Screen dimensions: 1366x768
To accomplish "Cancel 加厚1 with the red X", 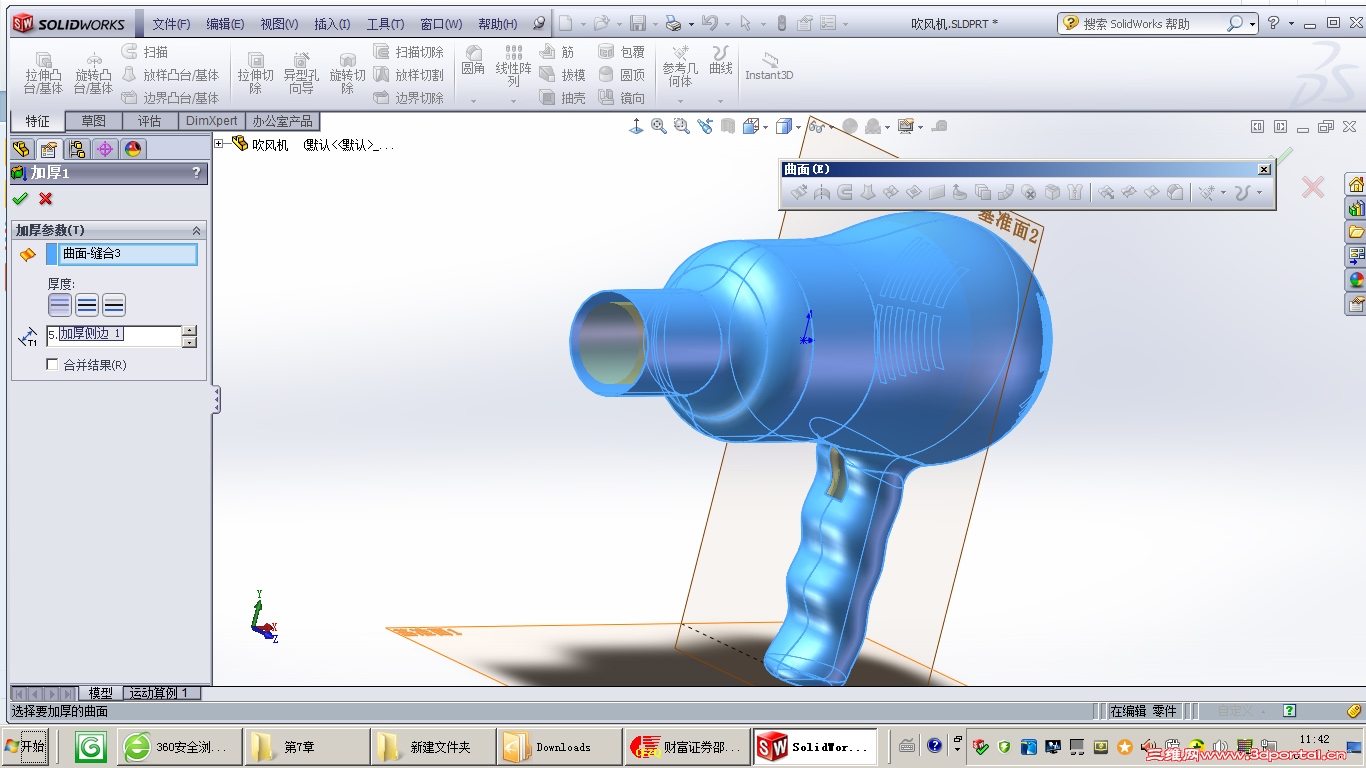I will pos(45,198).
